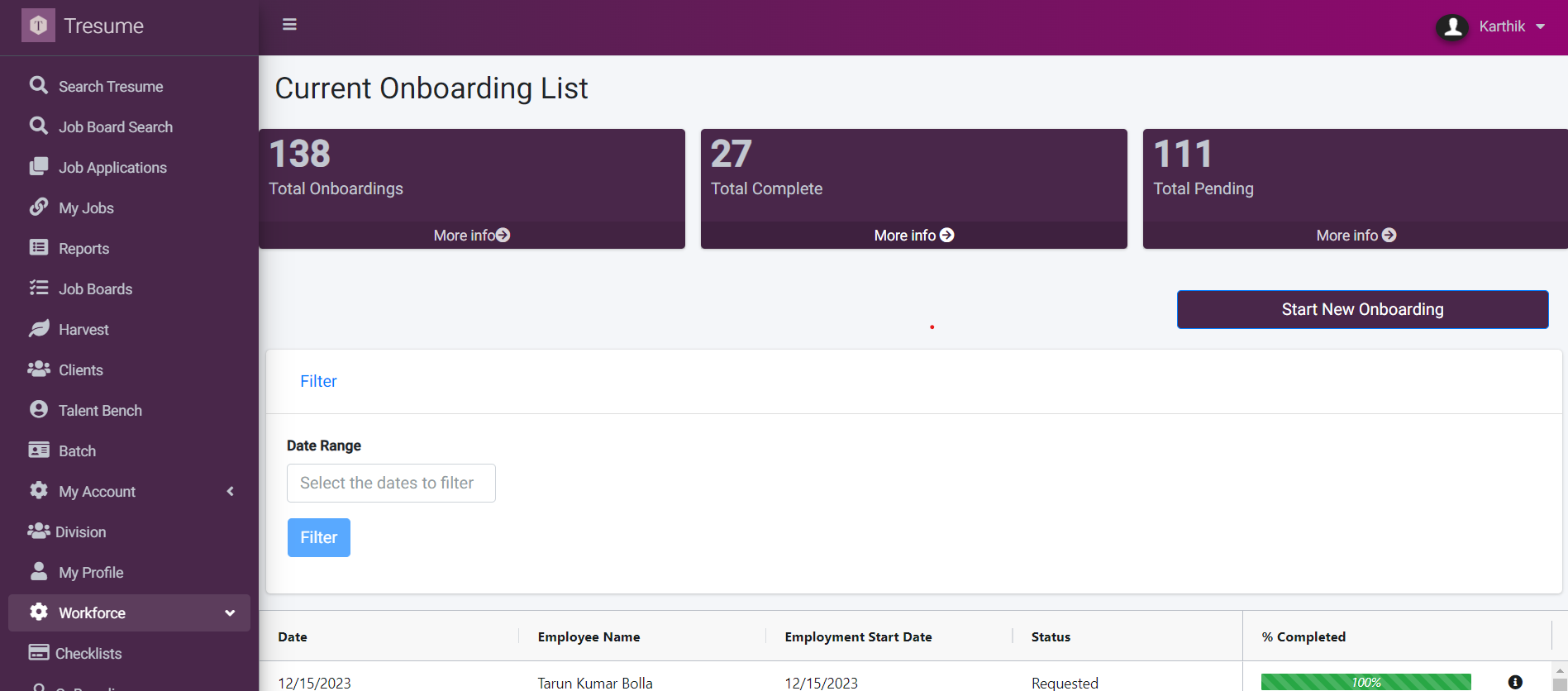The width and height of the screenshot is (1568, 691).
Task: Click the 100% progress bar for Tarun
Action: (x=1366, y=682)
